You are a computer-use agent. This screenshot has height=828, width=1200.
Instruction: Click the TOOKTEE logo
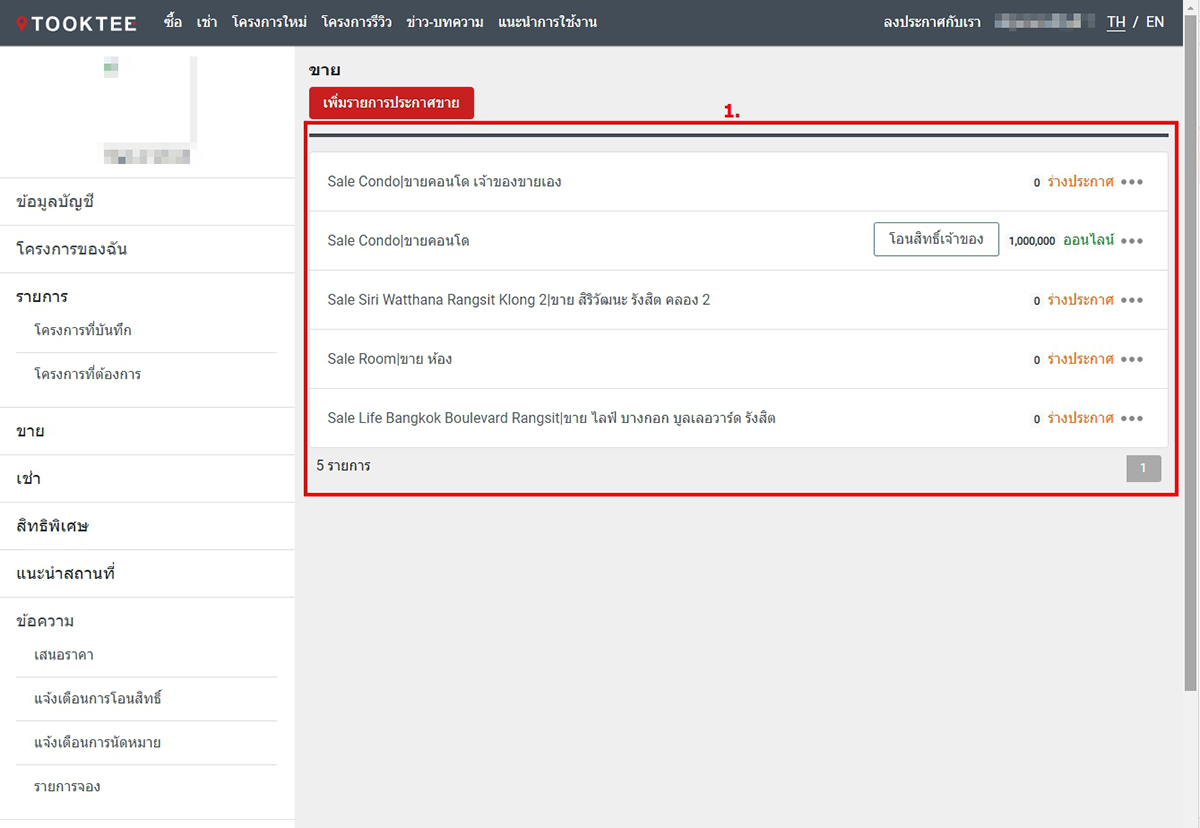coord(76,22)
